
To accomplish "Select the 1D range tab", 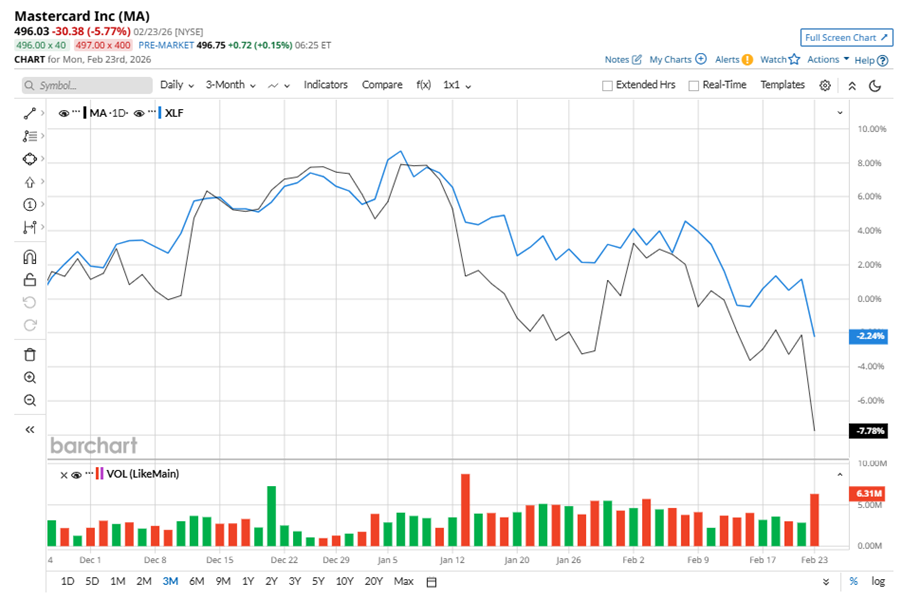I will [x=67, y=581].
